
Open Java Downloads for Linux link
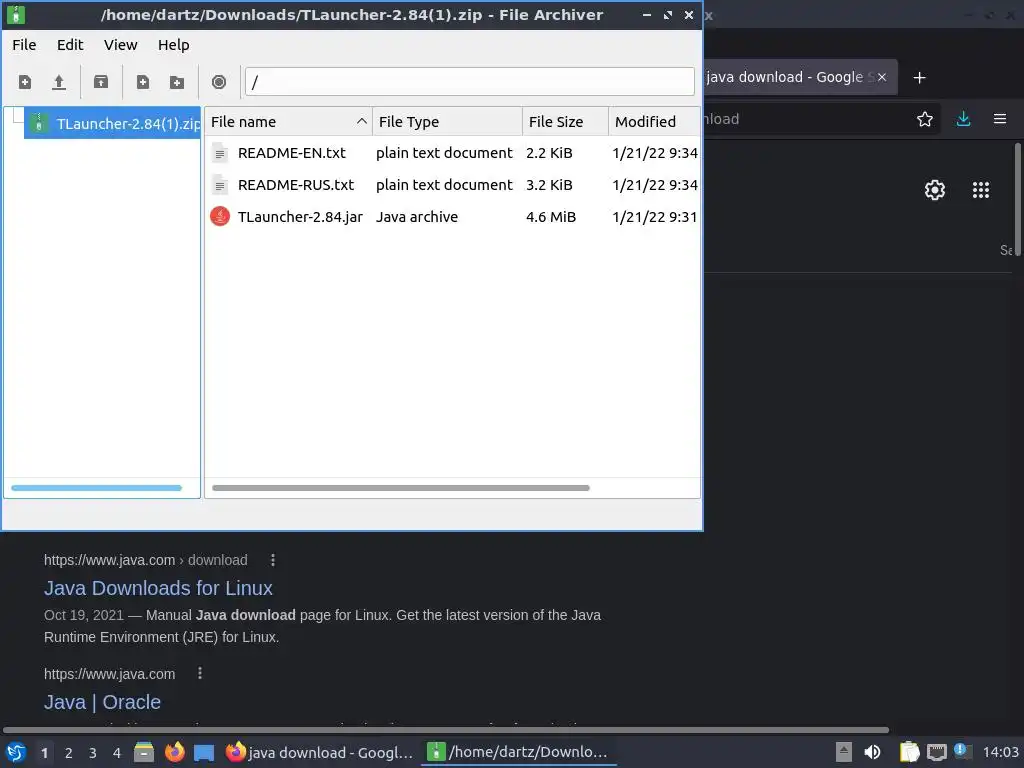coord(158,588)
